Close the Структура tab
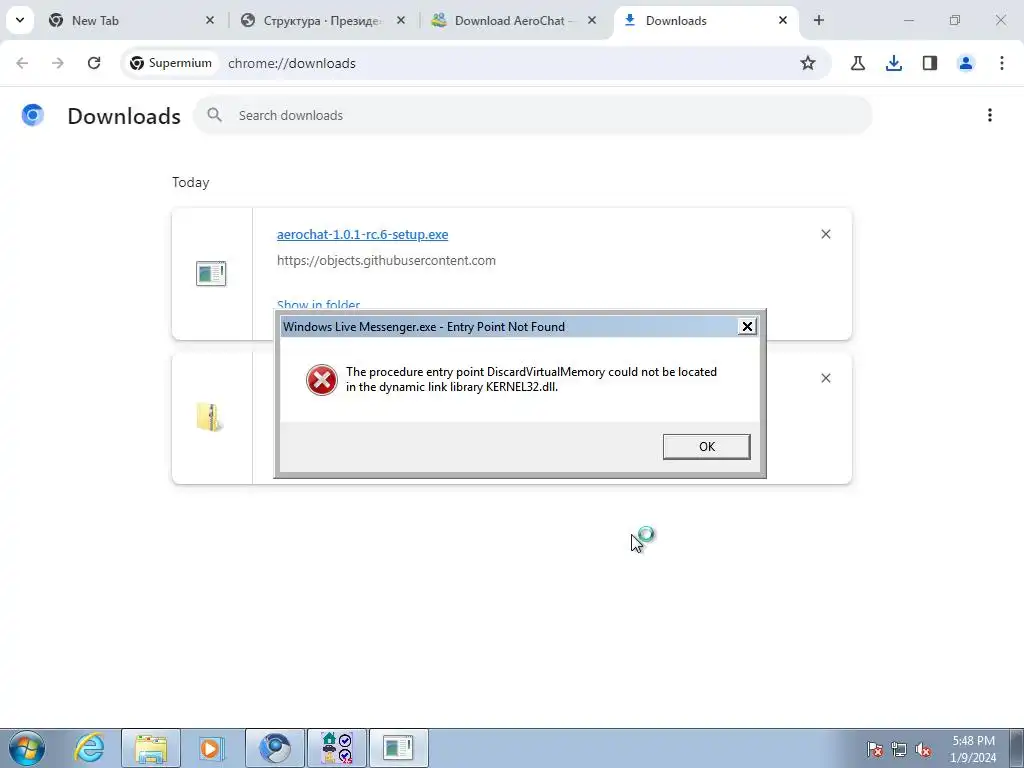Viewport: 1024px width, 768px height. pos(401,21)
